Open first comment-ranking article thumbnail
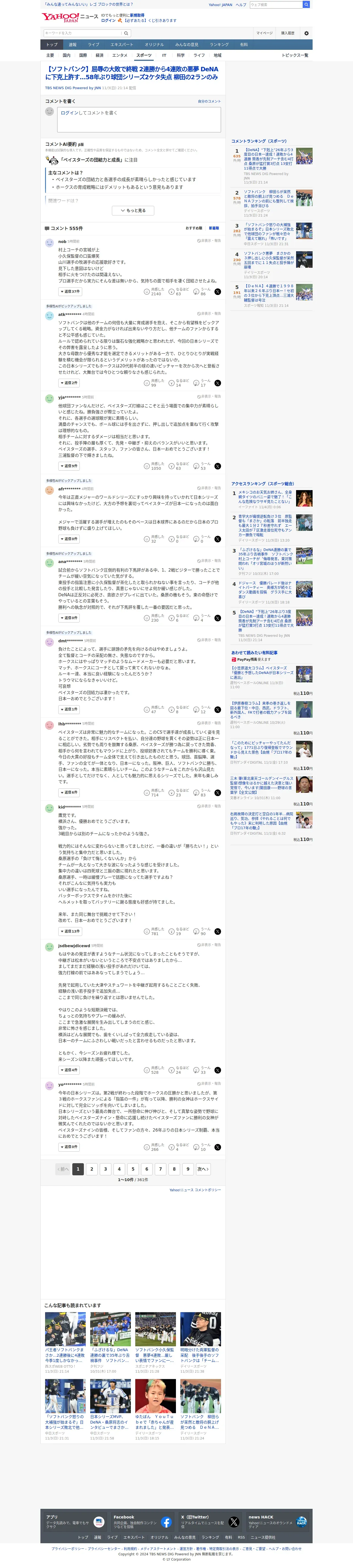The width and height of the screenshot is (353, 1568). click(304, 156)
